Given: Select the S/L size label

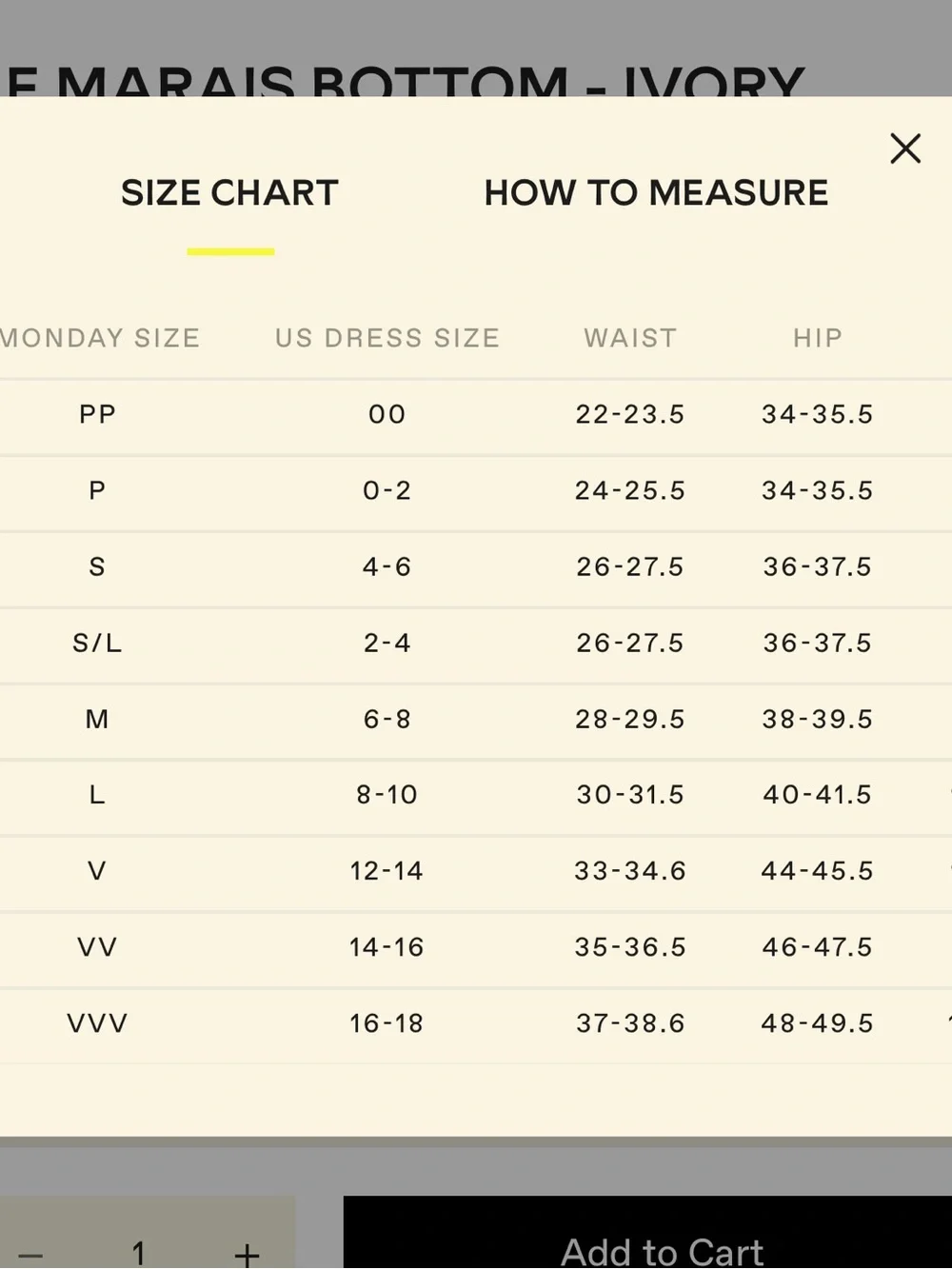Looking at the screenshot, I should tap(97, 644).
